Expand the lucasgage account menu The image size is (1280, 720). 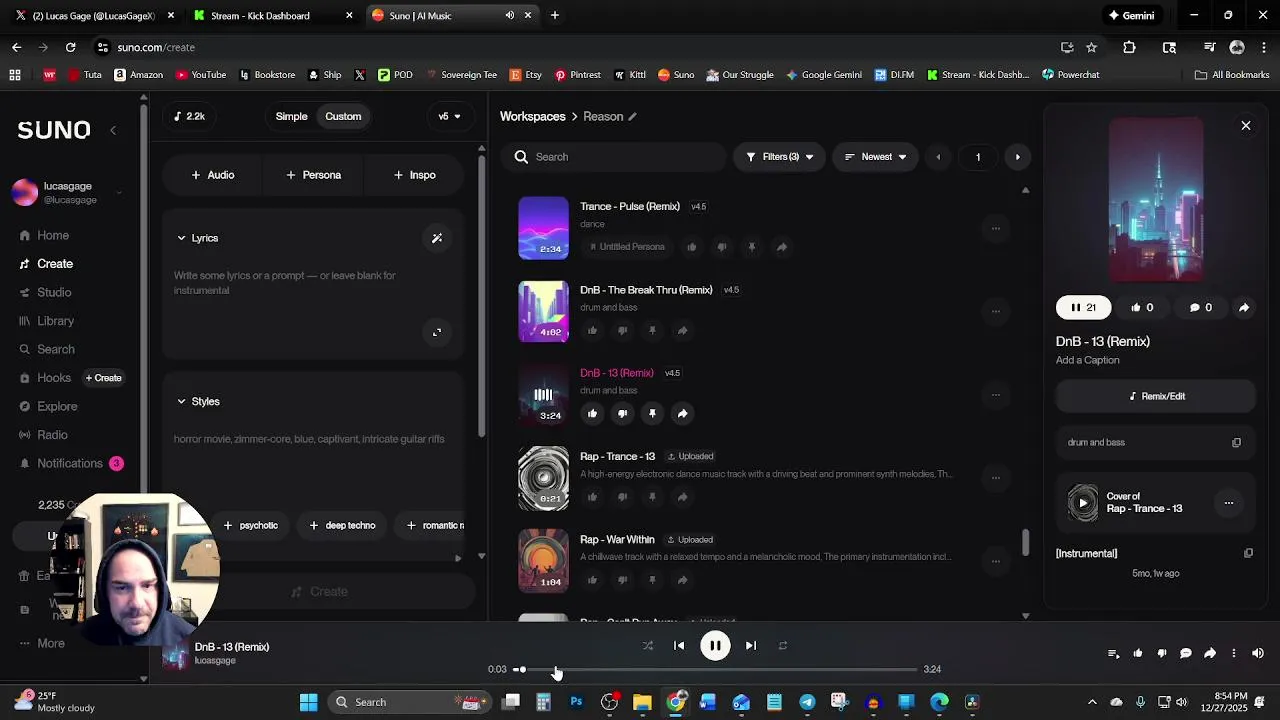pyautogui.click(x=119, y=192)
